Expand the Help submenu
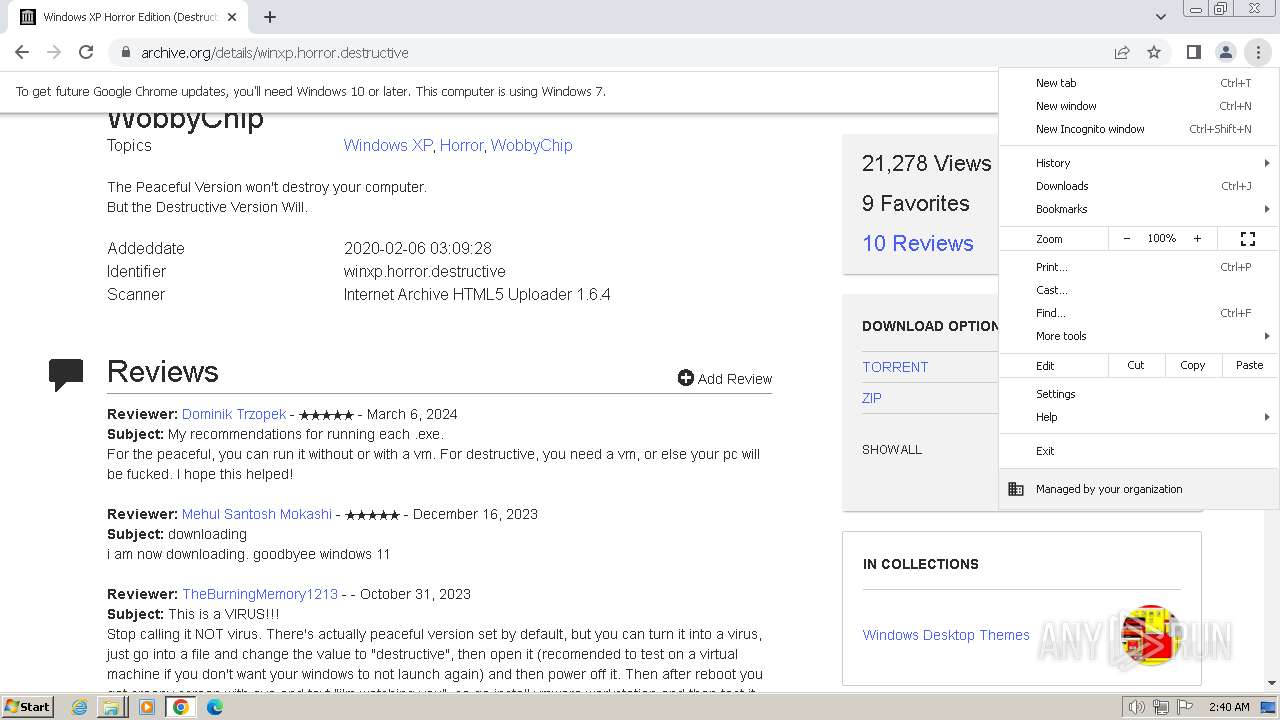The image size is (1280, 720). (x=1139, y=417)
